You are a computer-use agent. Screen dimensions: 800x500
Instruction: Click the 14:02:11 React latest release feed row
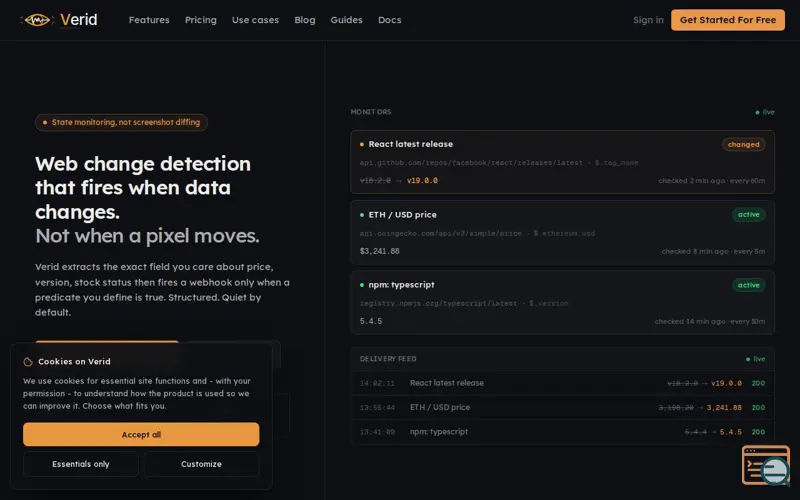click(562, 383)
